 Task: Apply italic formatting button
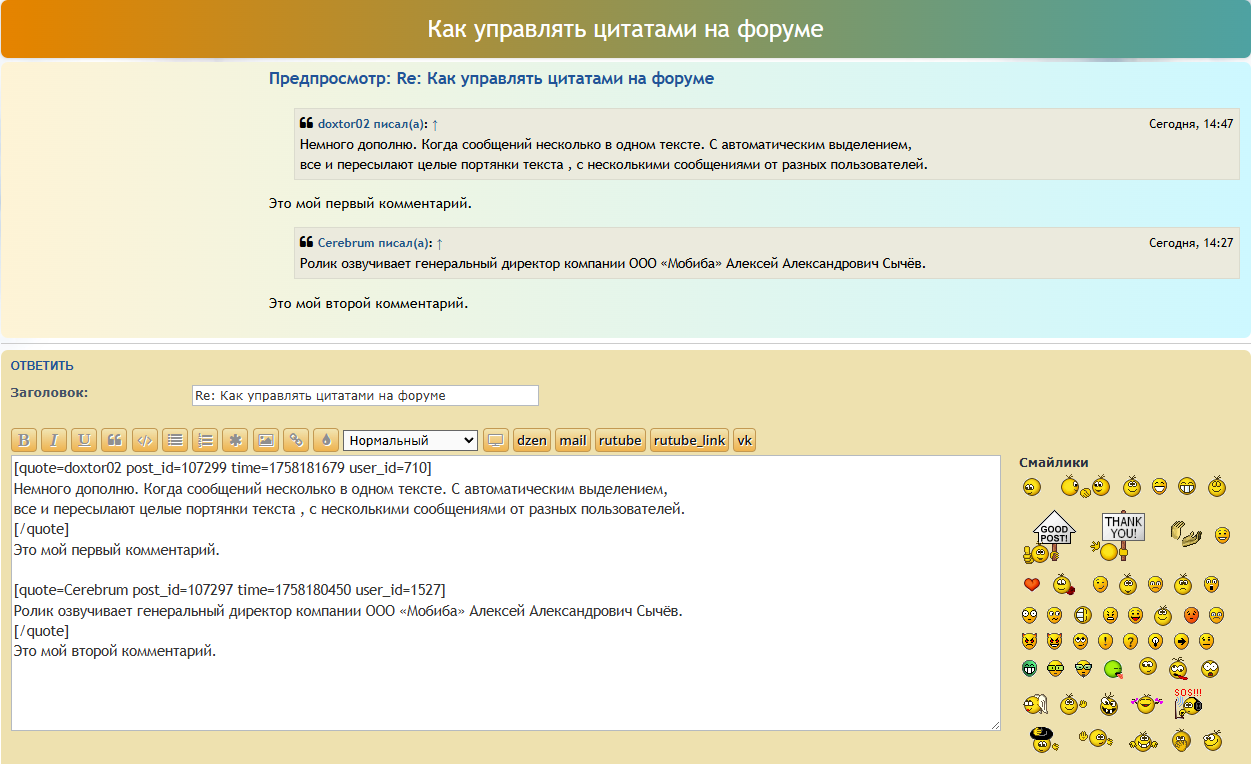54,440
